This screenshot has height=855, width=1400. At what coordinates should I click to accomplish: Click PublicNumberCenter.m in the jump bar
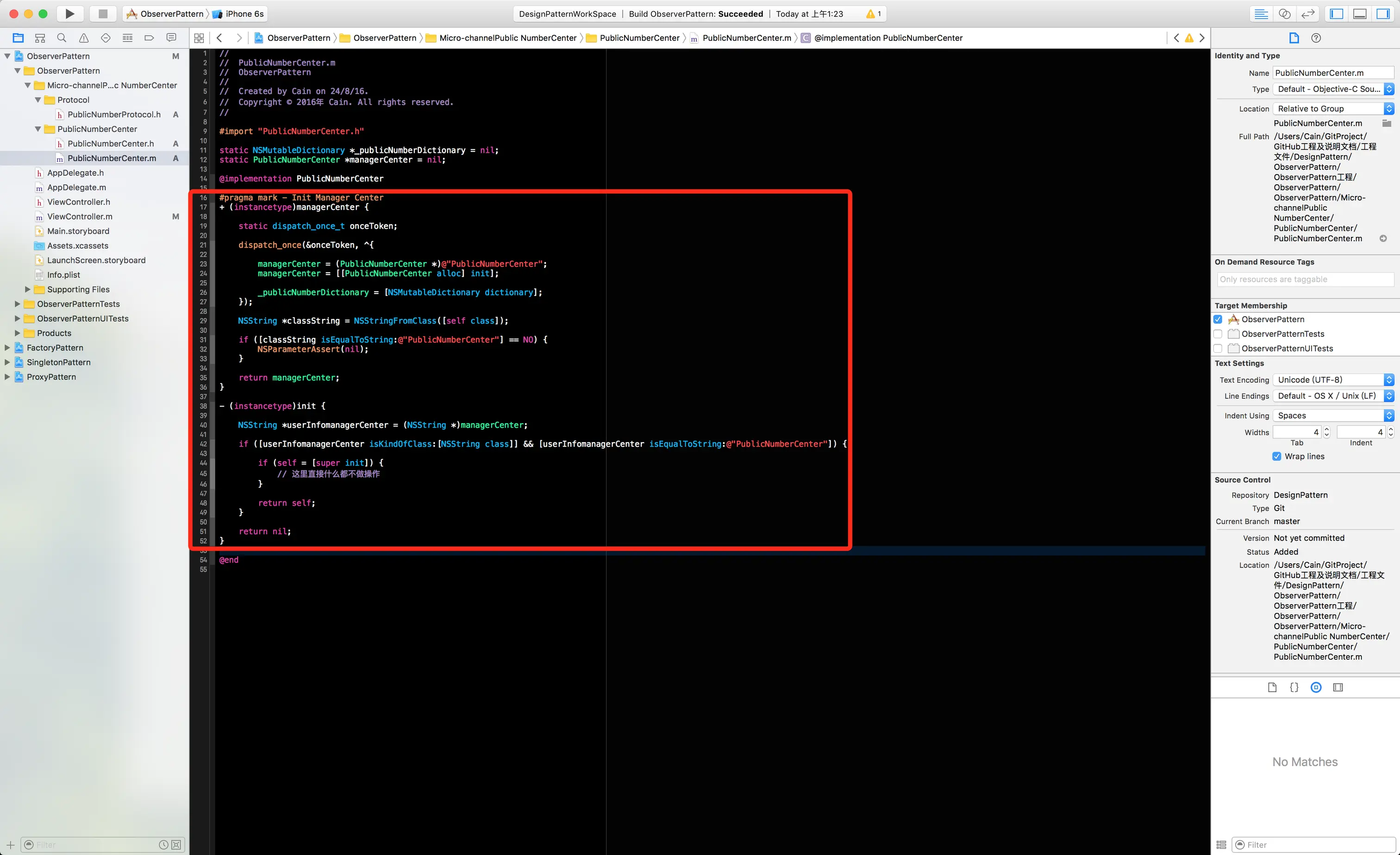746,38
